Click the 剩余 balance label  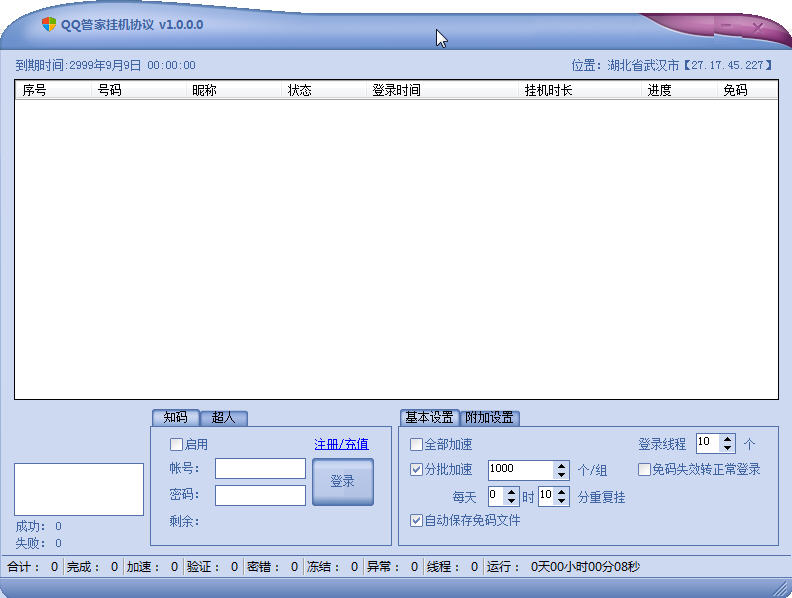(185, 521)
